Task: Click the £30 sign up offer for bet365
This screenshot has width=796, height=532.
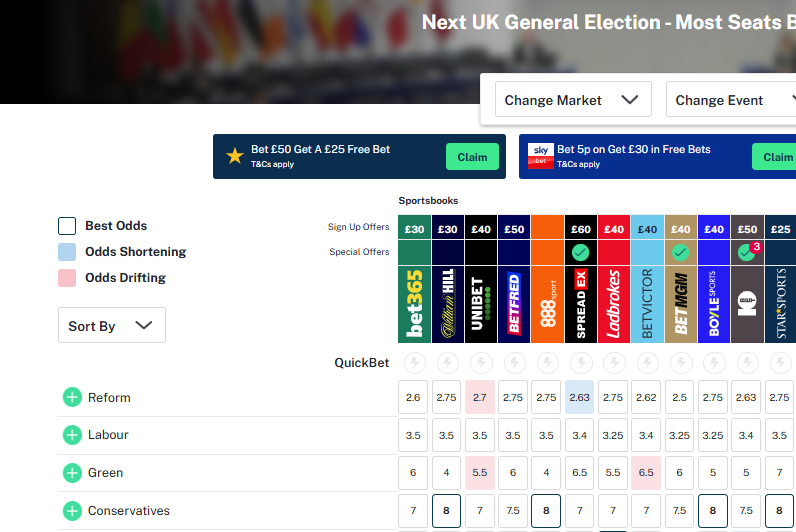Action: coord(414,229)
